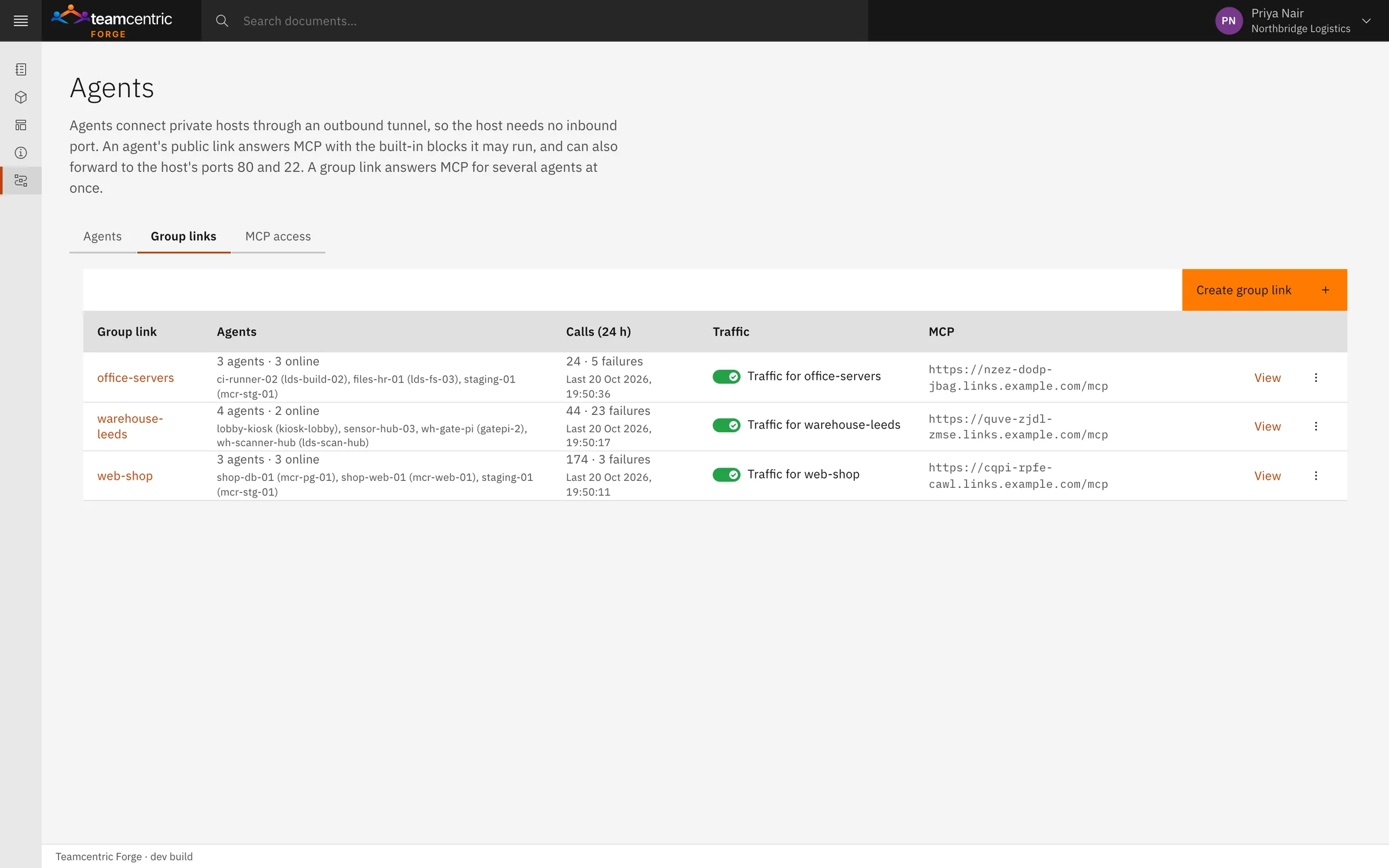Click the Teamcentric Forge logo
This screenshot has width=1389, height=868.
click(x=112, y=21)
